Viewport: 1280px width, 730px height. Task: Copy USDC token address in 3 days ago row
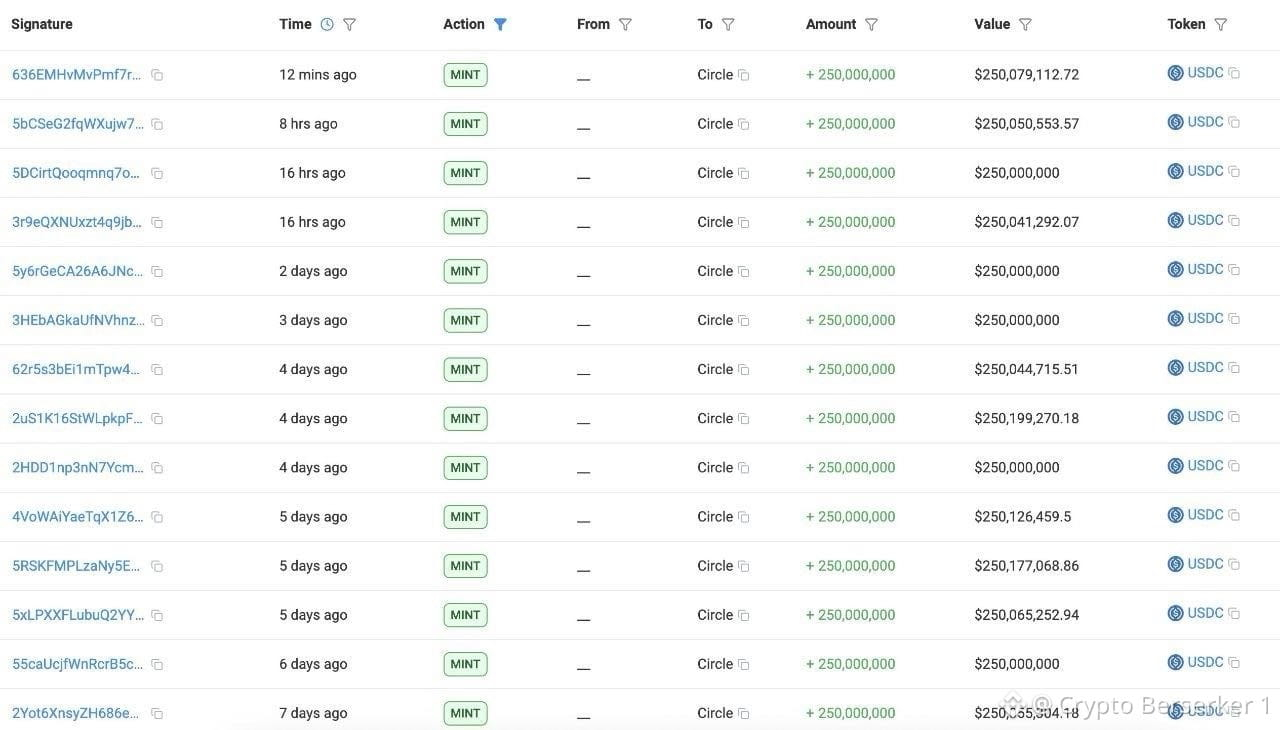[1234, 318]
